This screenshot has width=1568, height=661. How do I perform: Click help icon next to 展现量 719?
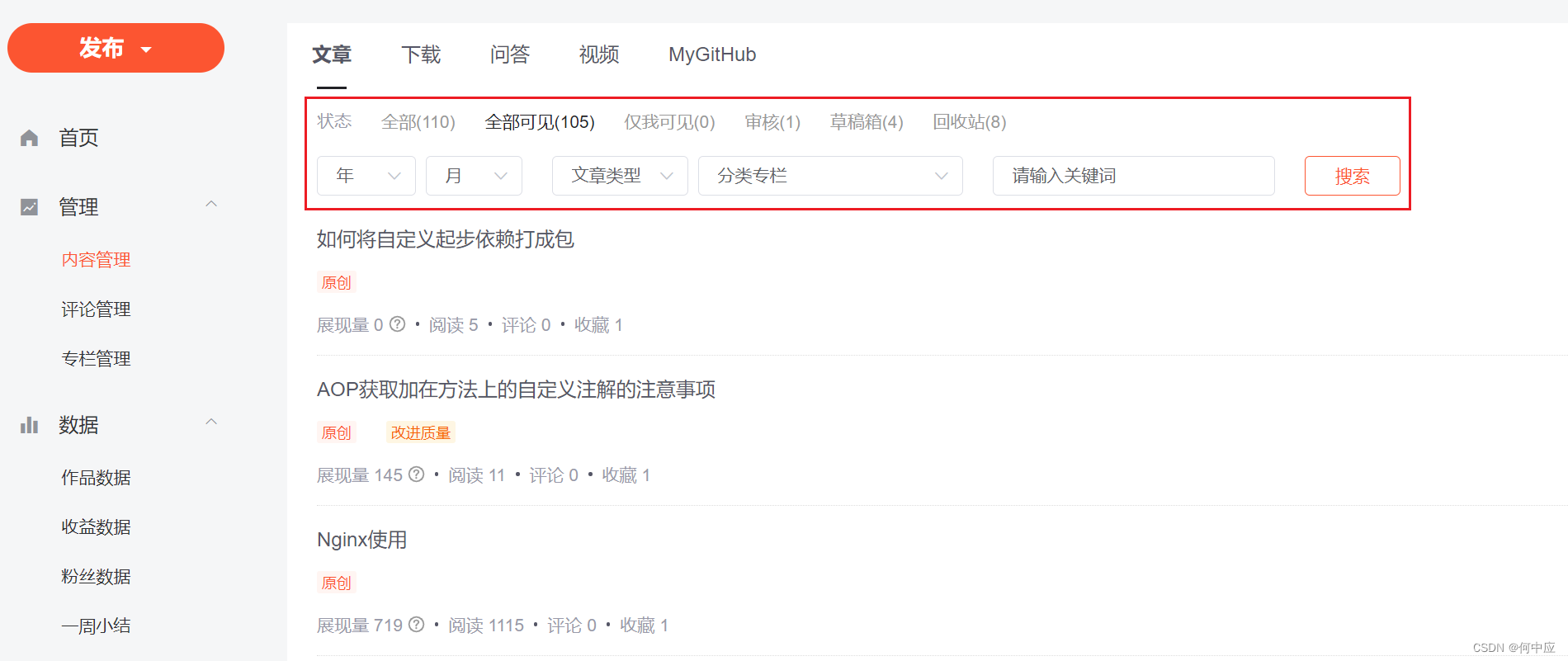click(417, 625)
